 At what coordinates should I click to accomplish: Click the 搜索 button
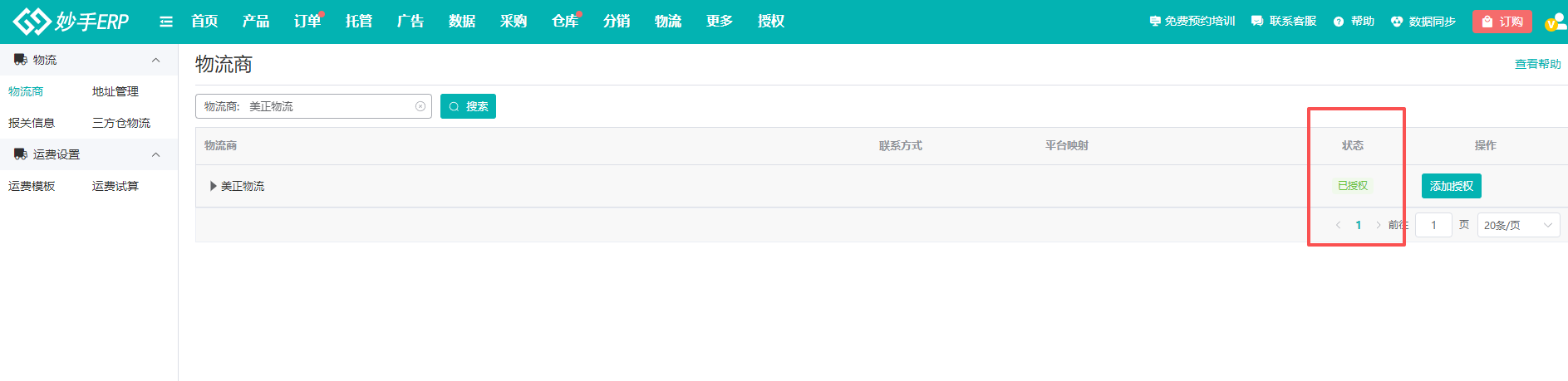pyautogui.click(x=468, y=106)
